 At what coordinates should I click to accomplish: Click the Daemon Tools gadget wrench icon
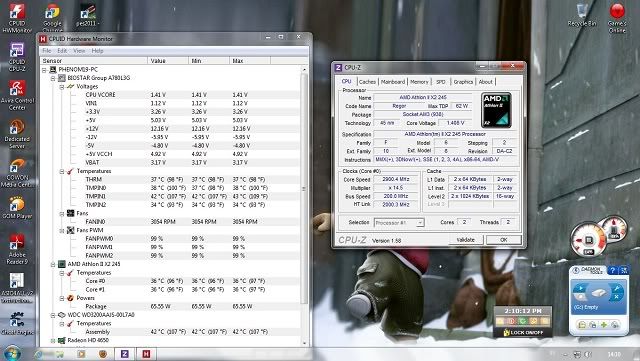pos(617,289)
